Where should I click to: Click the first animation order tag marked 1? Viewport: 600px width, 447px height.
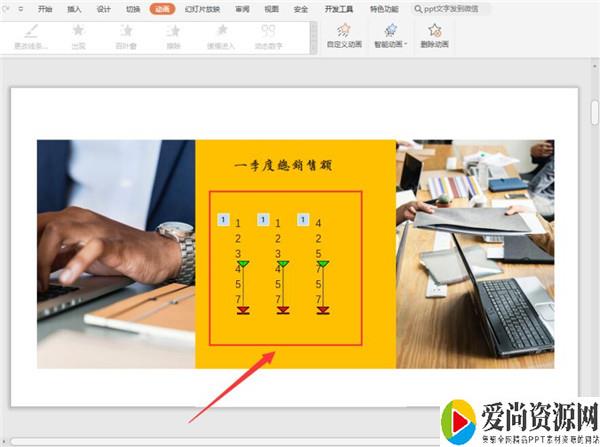[222, 219]
